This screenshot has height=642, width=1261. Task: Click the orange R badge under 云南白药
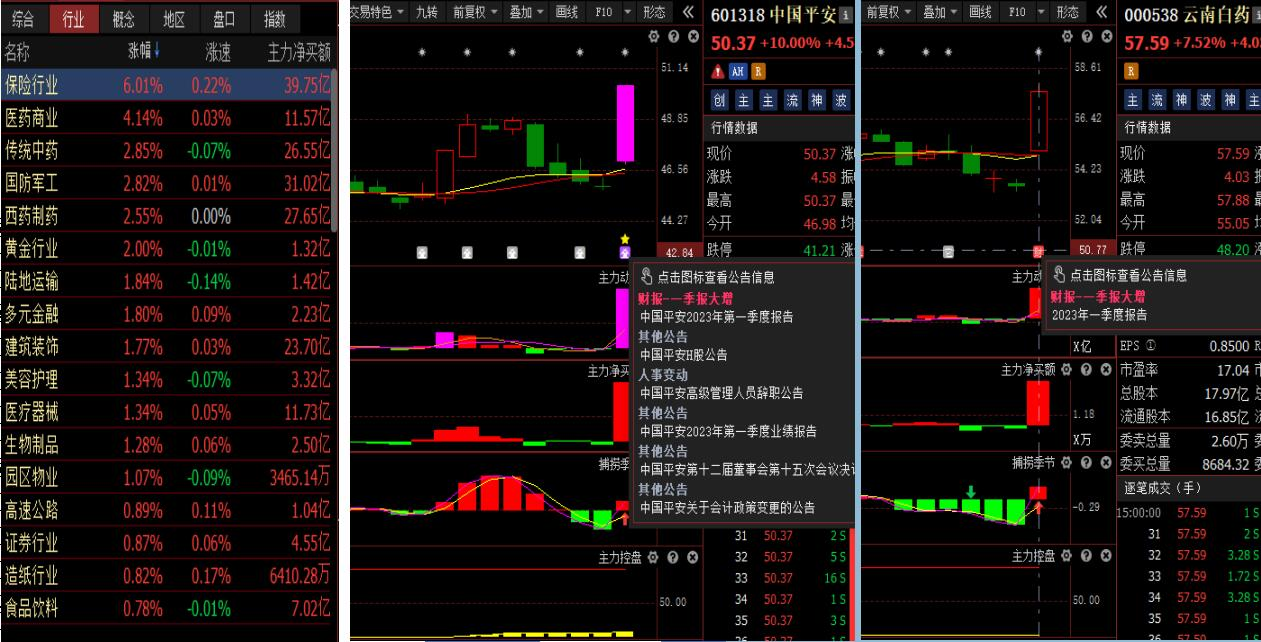click(x=1132, y=71)
